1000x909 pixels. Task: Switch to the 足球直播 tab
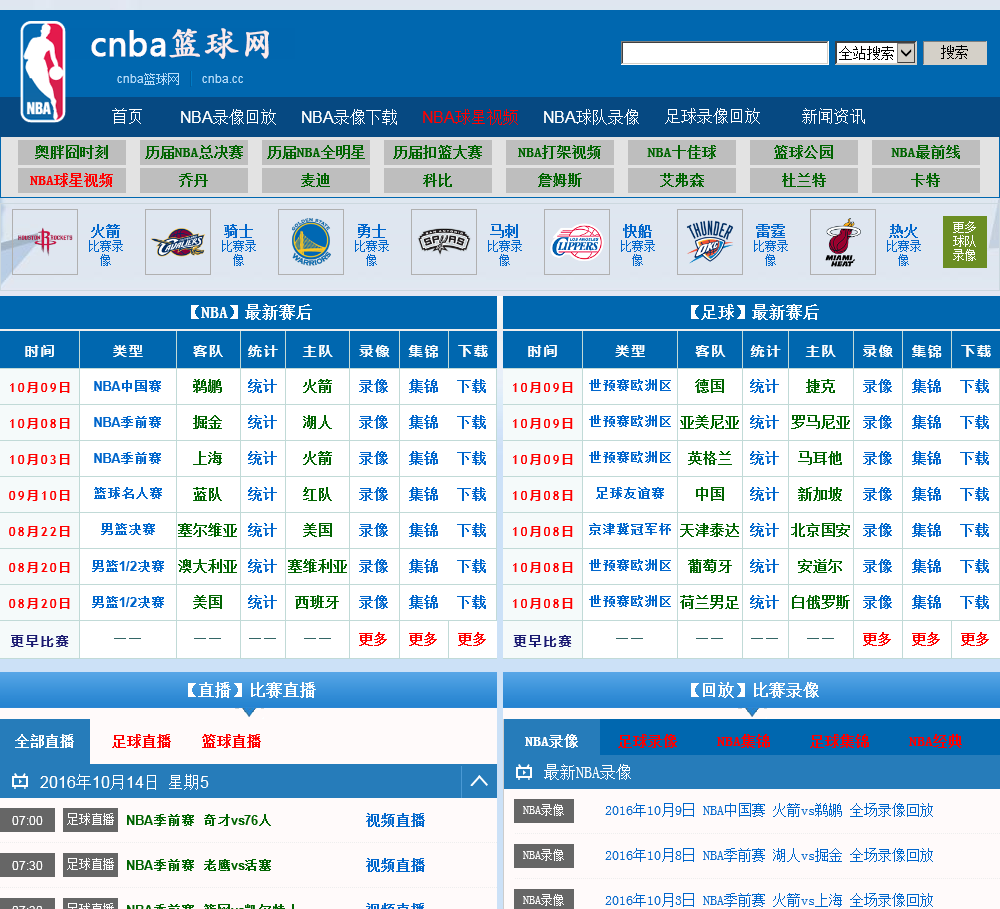142,741
